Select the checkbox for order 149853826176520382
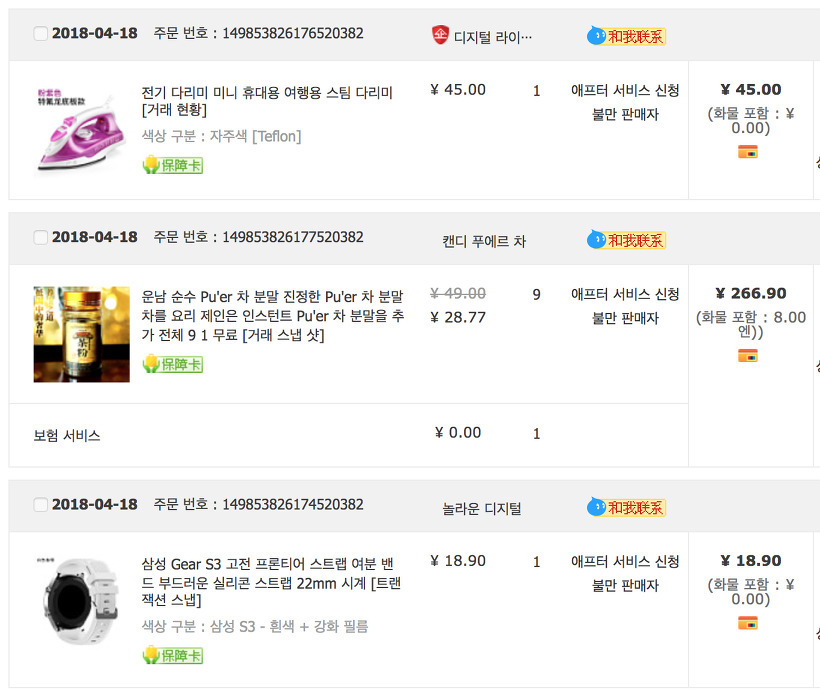Screen dimensions: 820x693 (40, 34)
